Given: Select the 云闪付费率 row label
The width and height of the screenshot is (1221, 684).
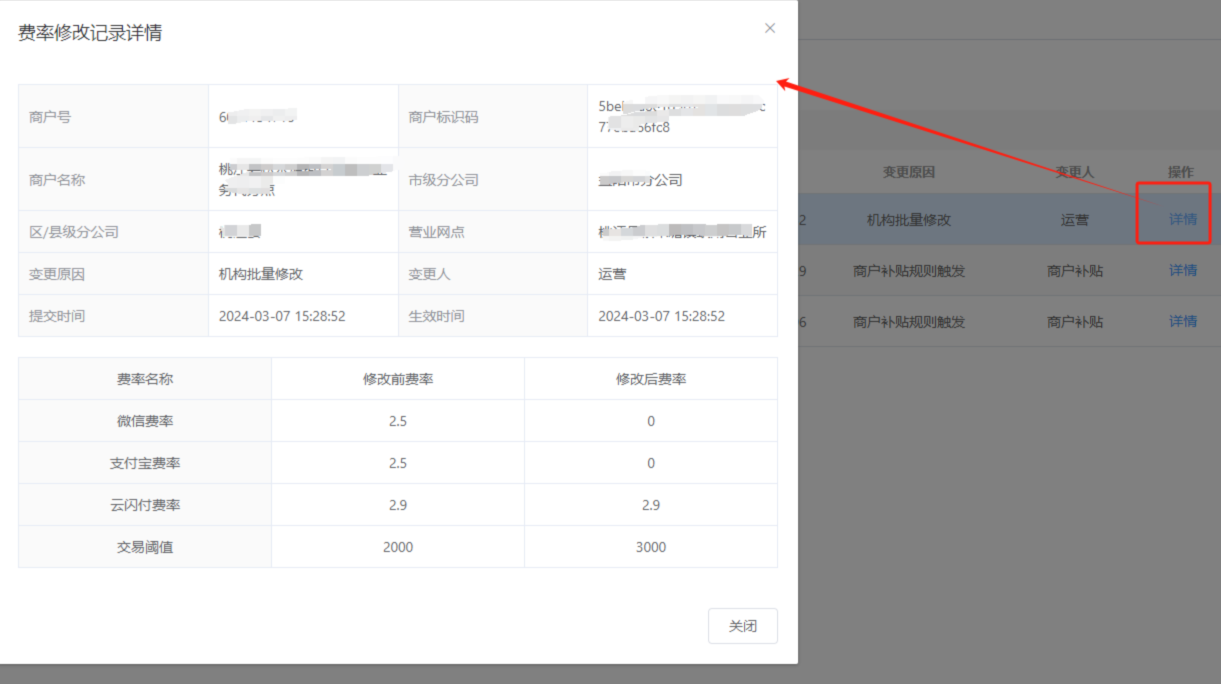Looking at the screenshot, I should pyautogui.click(x=145, y=505).
